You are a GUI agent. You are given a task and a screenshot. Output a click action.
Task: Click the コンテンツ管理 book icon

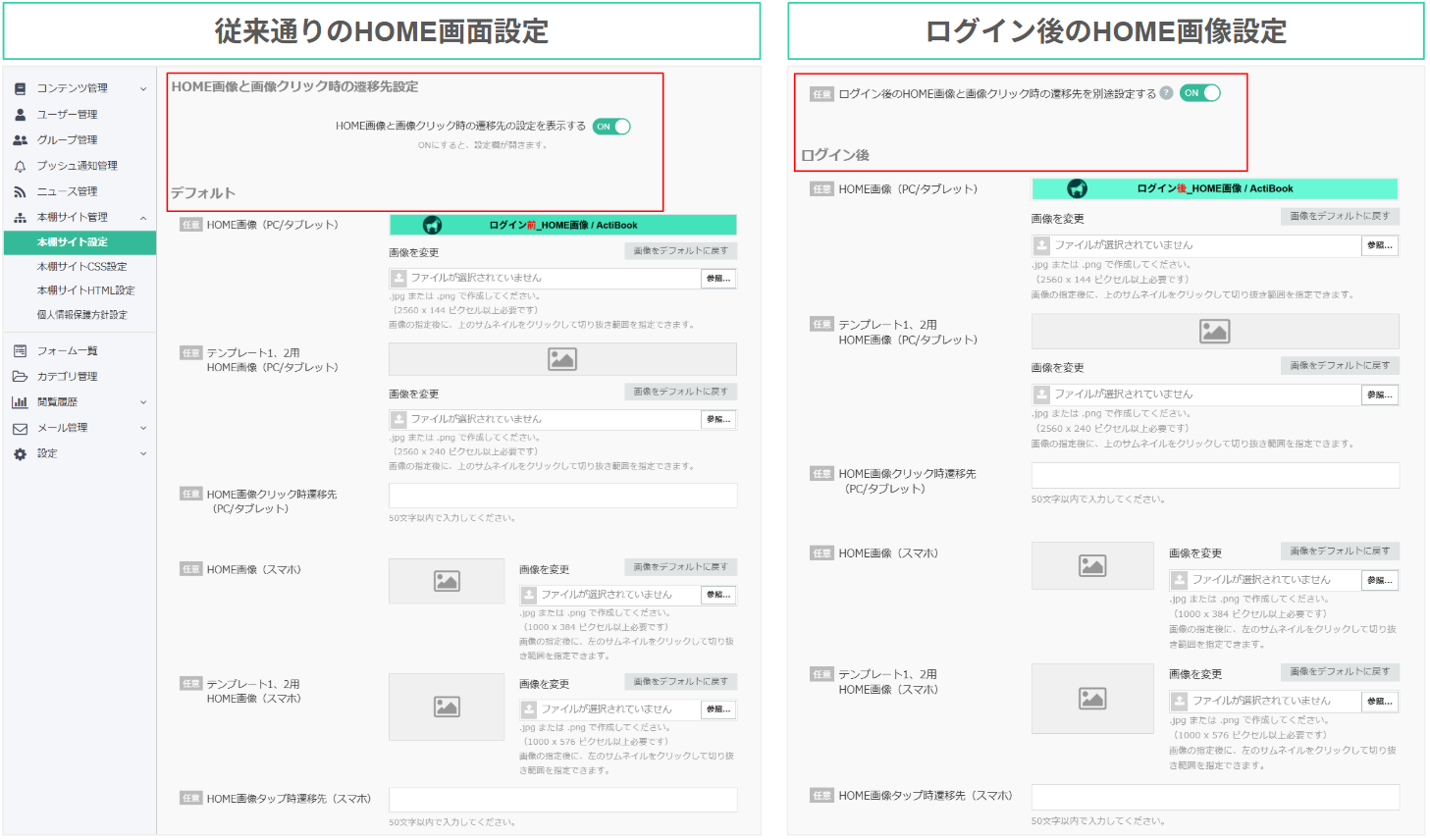click(x=20, y=88)
